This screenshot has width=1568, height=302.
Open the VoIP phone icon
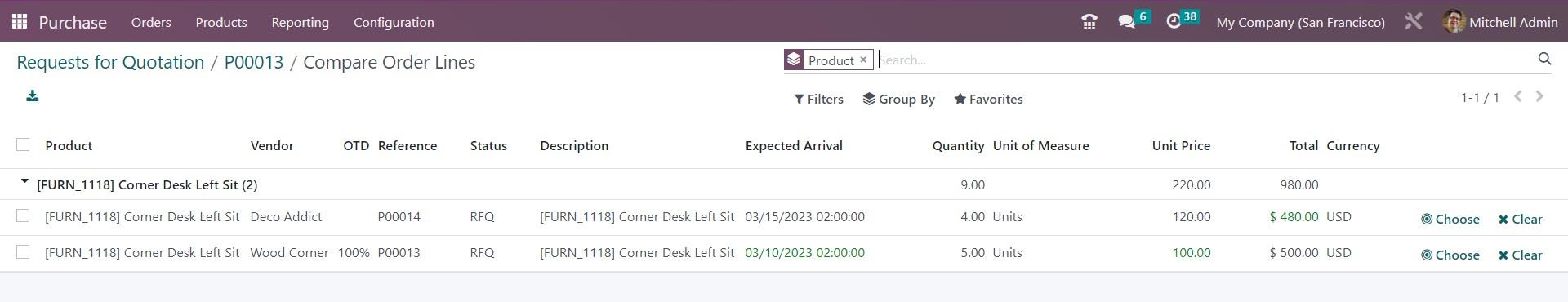point(1089,22)
